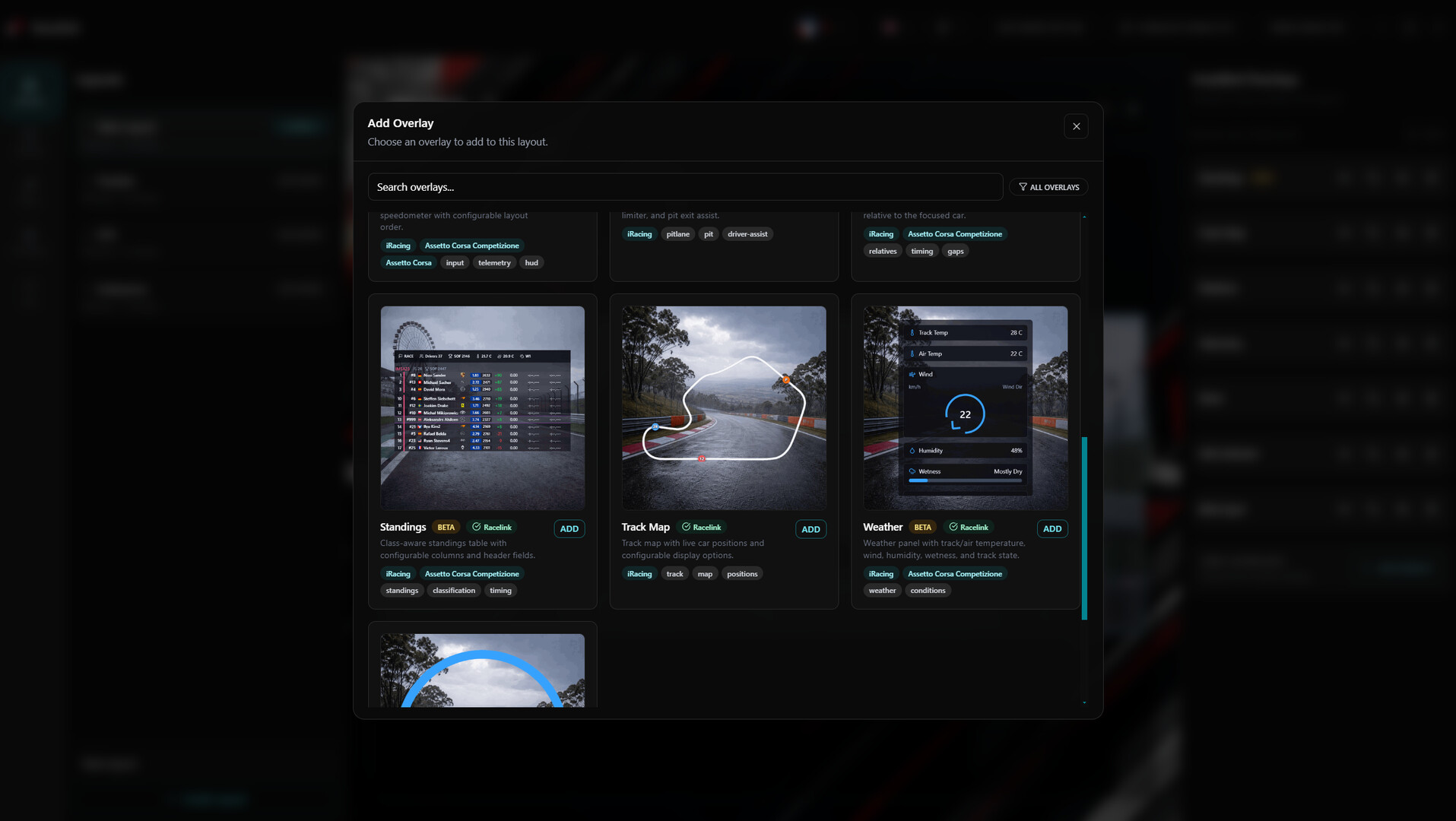Click the pitlane tag
The height and width of the screenshot is (821, 1456).
[x=677, y=234]
